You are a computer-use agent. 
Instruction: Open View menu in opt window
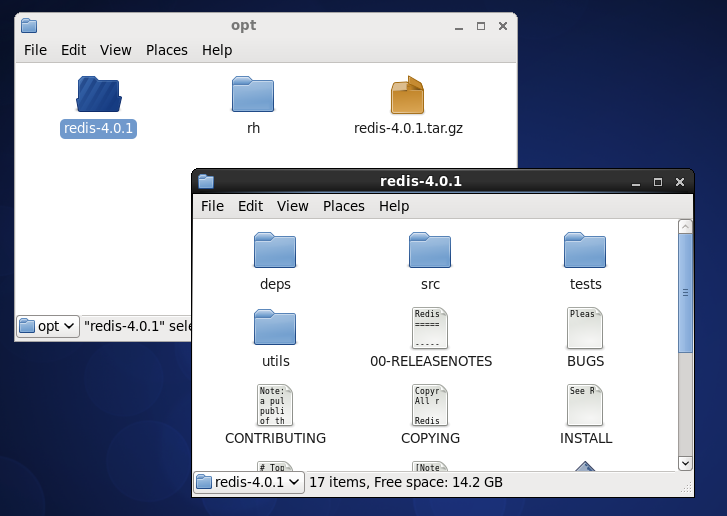coord(115,50)
